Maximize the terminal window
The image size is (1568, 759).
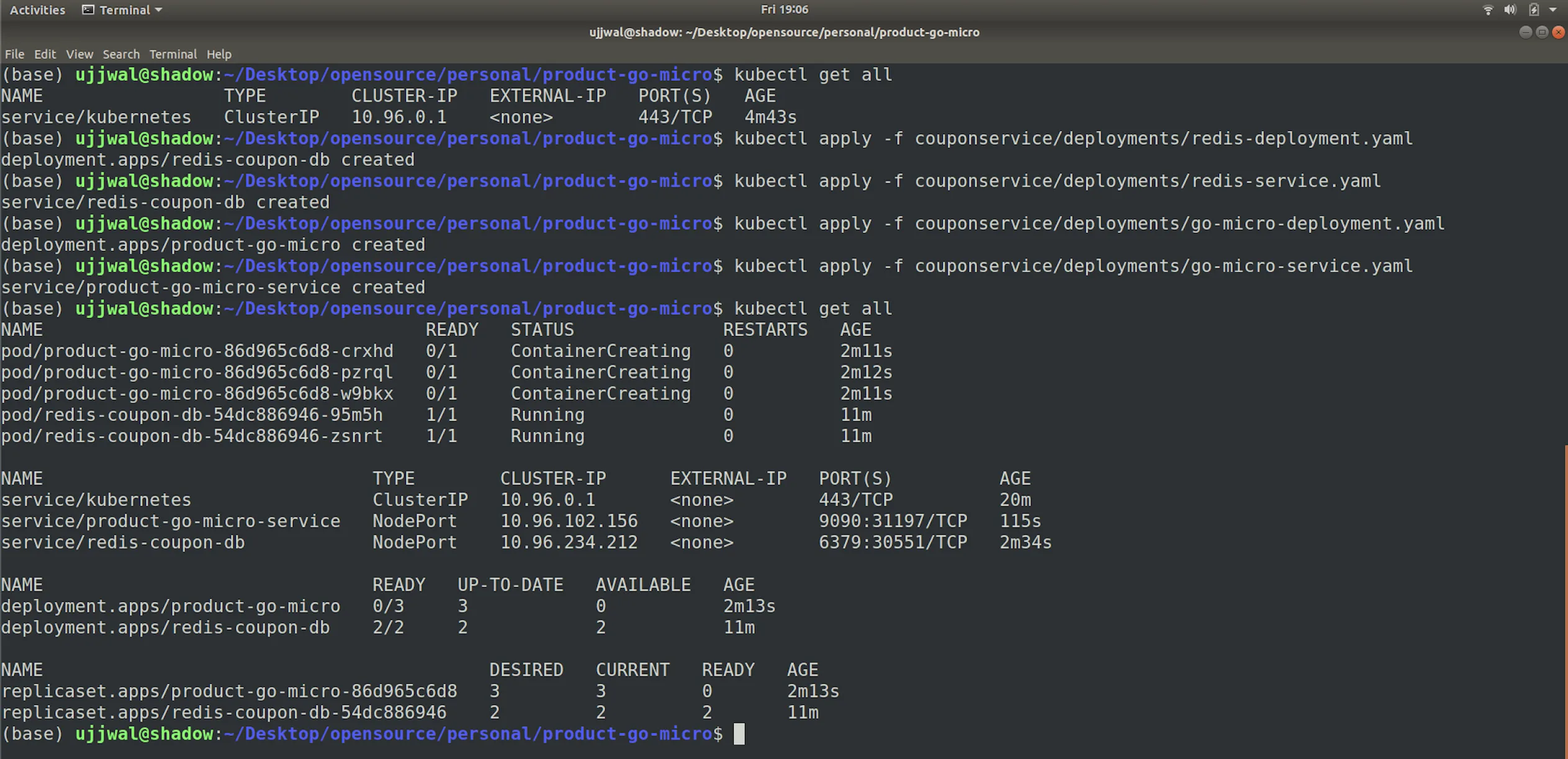(1542, 32)
